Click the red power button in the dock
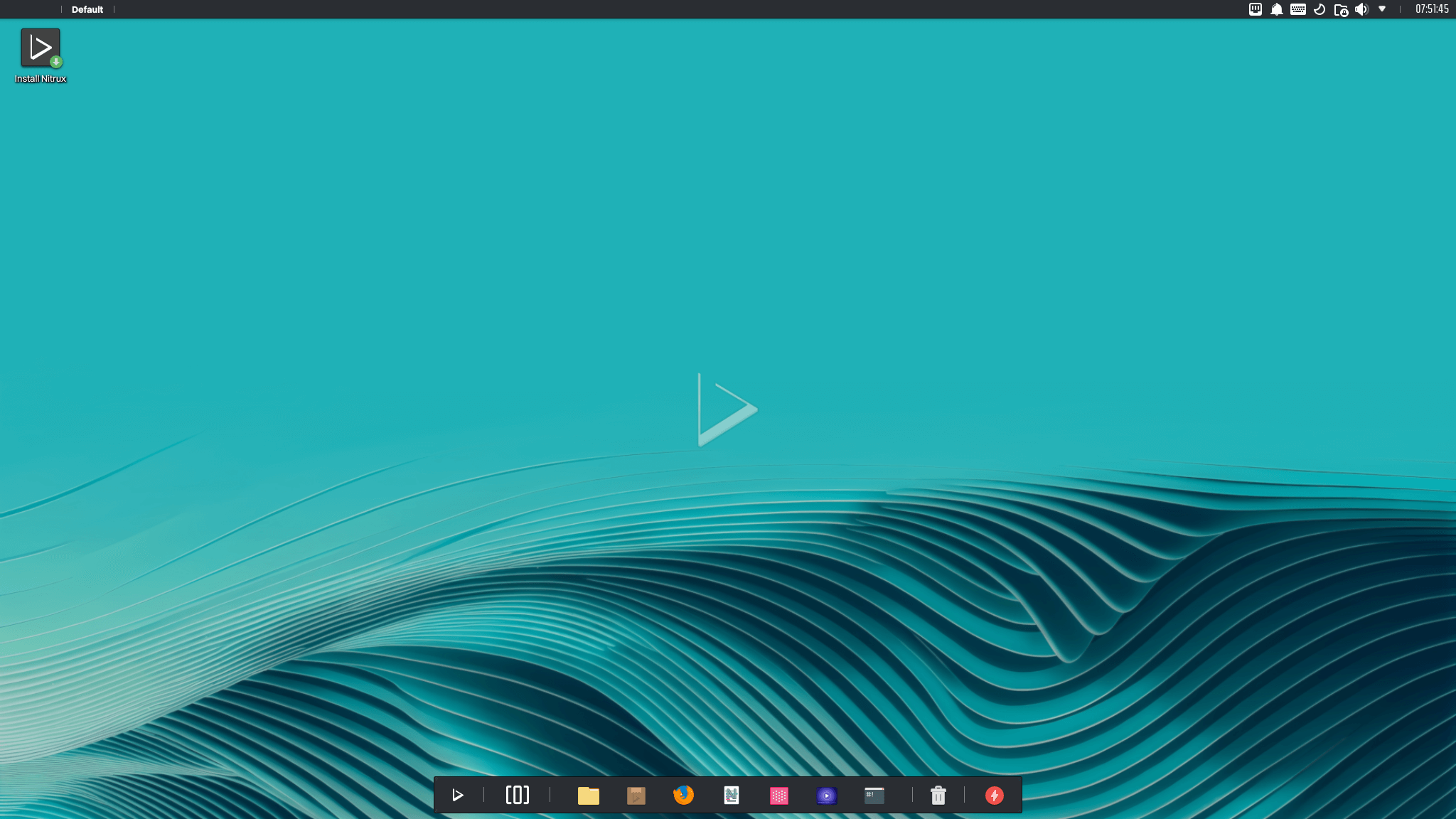Viewport: 1456px width, 819px height. coord(994,795)
